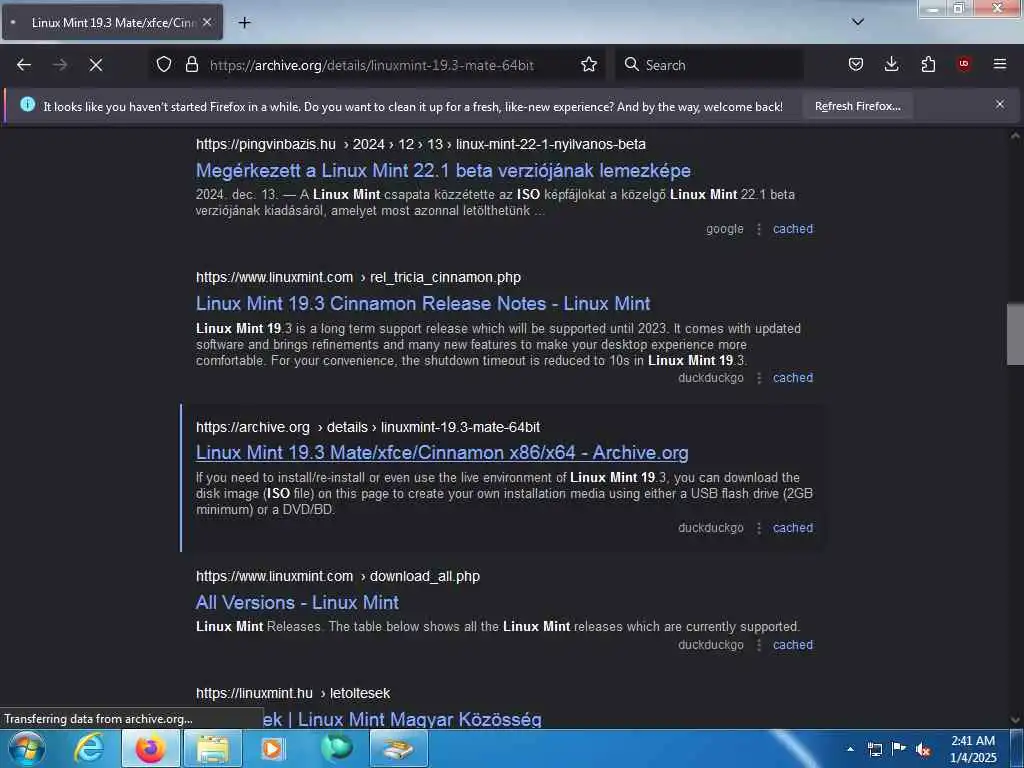Screen dimensions: 1024x768
Task: Open Action Center flag icon
Action: (x=899, y=748)
